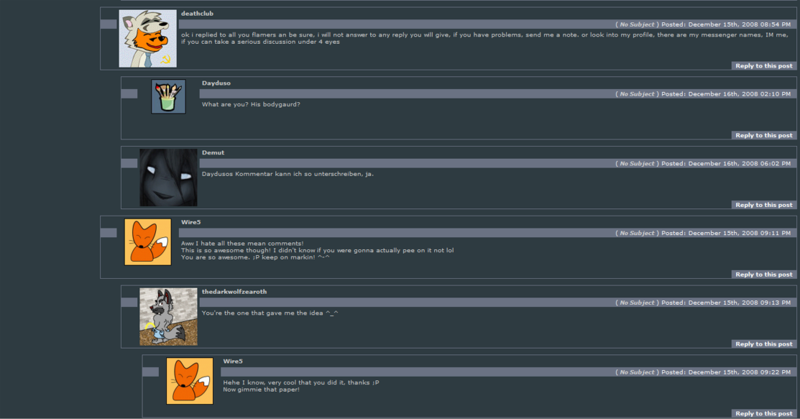800x419 pixels.
Task: Reply to Wire5's 'mean comments' post
Action: (764, 275)
